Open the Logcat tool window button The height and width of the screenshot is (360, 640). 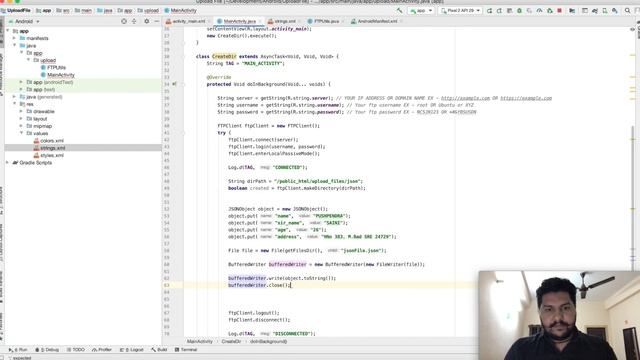(131, 350)
